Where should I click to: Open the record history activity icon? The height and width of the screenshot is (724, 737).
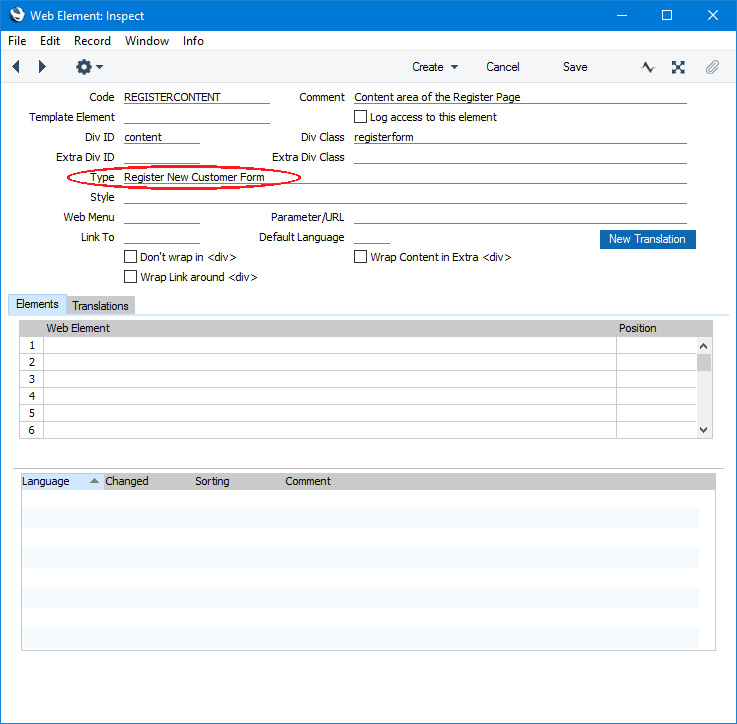[648, 67]
